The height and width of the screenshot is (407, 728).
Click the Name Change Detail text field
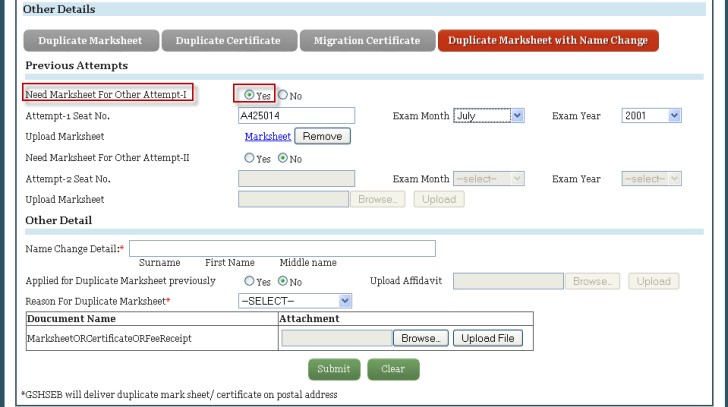click(x=282, y=248)
